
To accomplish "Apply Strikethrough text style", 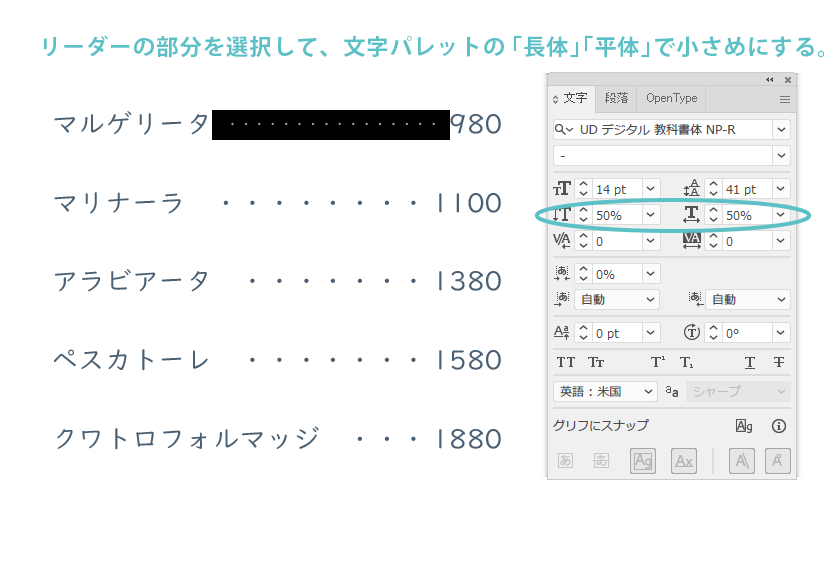I will click(779, 362).
